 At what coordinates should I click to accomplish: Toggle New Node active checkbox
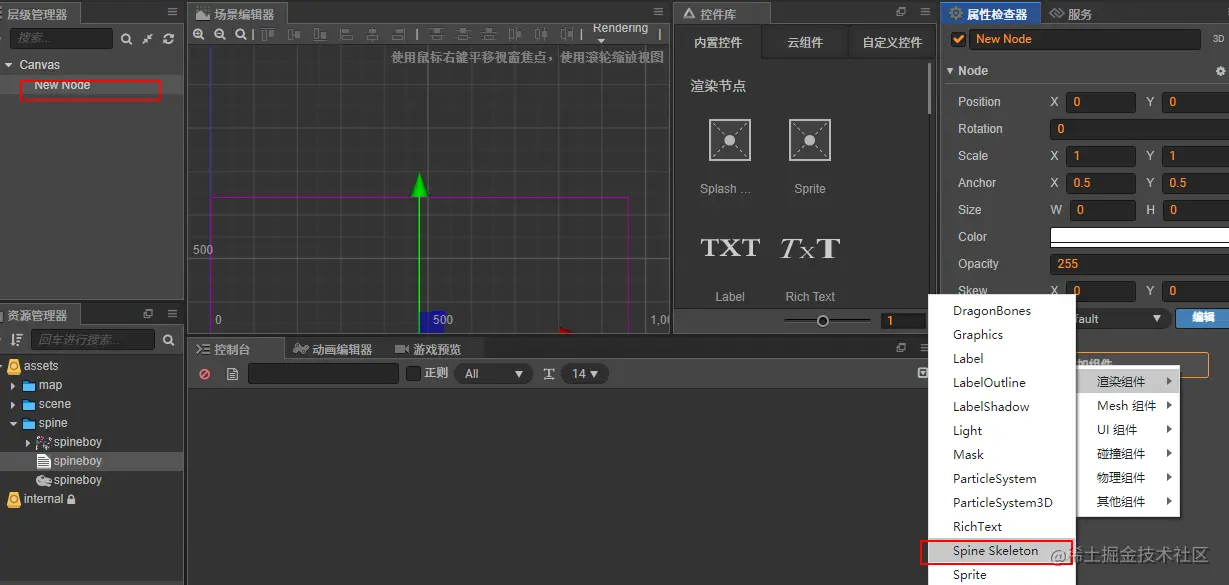coord(958,39)
